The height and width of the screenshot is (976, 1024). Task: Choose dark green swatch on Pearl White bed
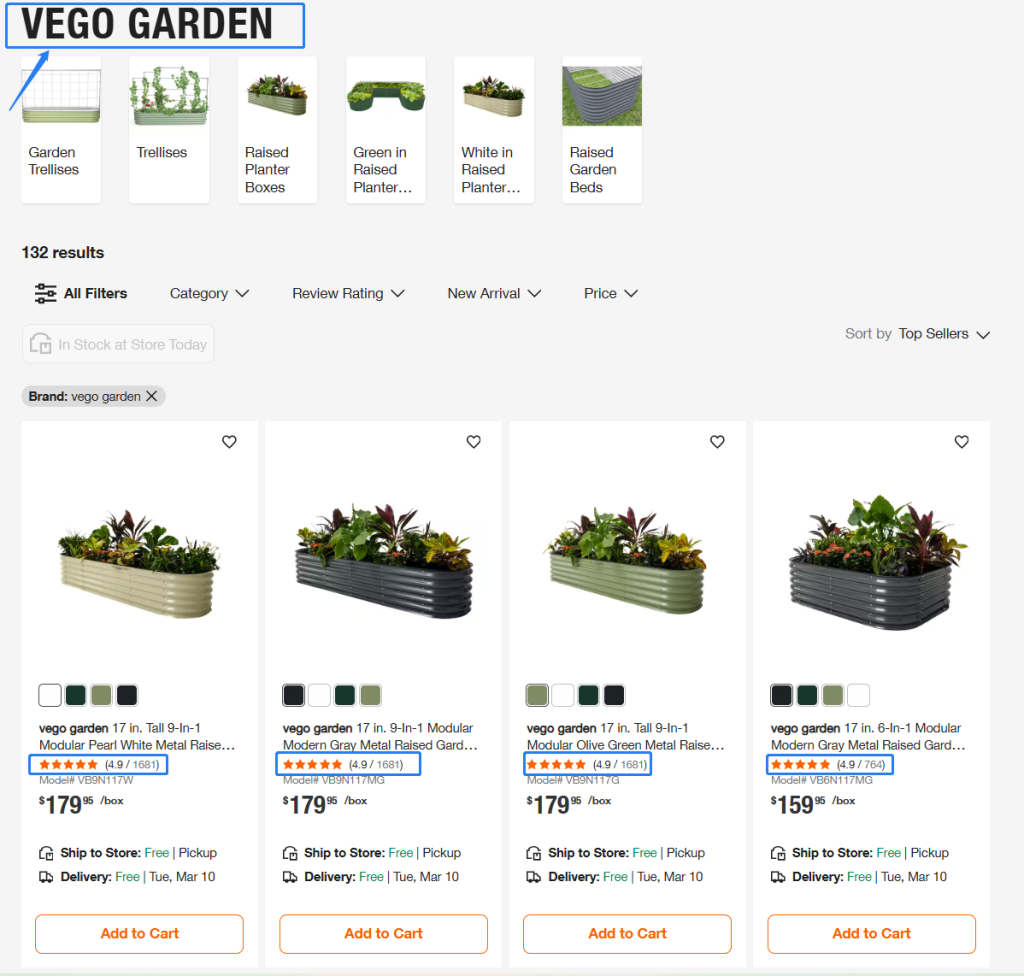coord(76,695)
